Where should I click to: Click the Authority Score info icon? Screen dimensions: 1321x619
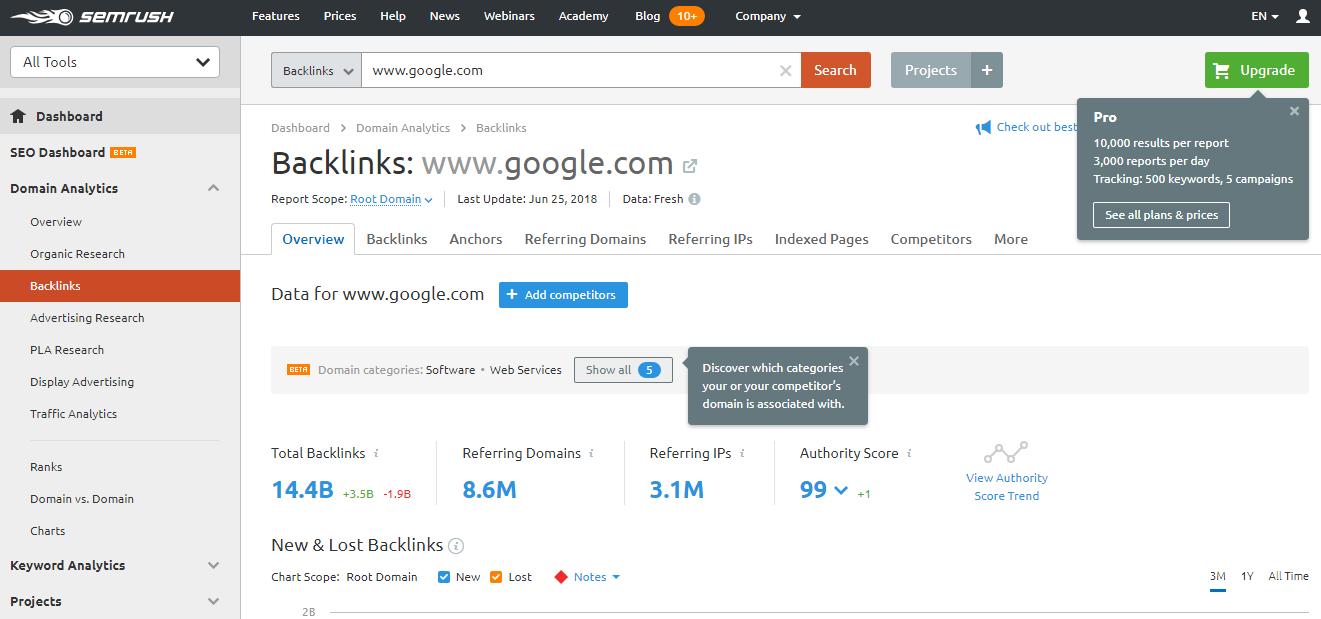[x=911, y=453]
